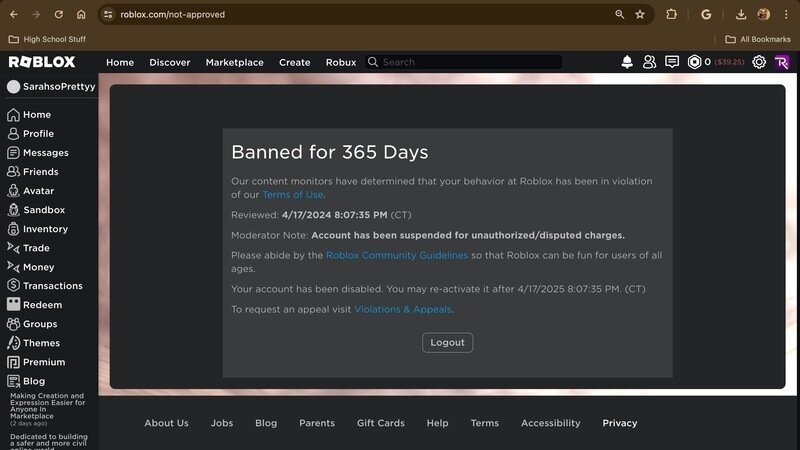Open Privacy footer link

click(x=620, y=423)
